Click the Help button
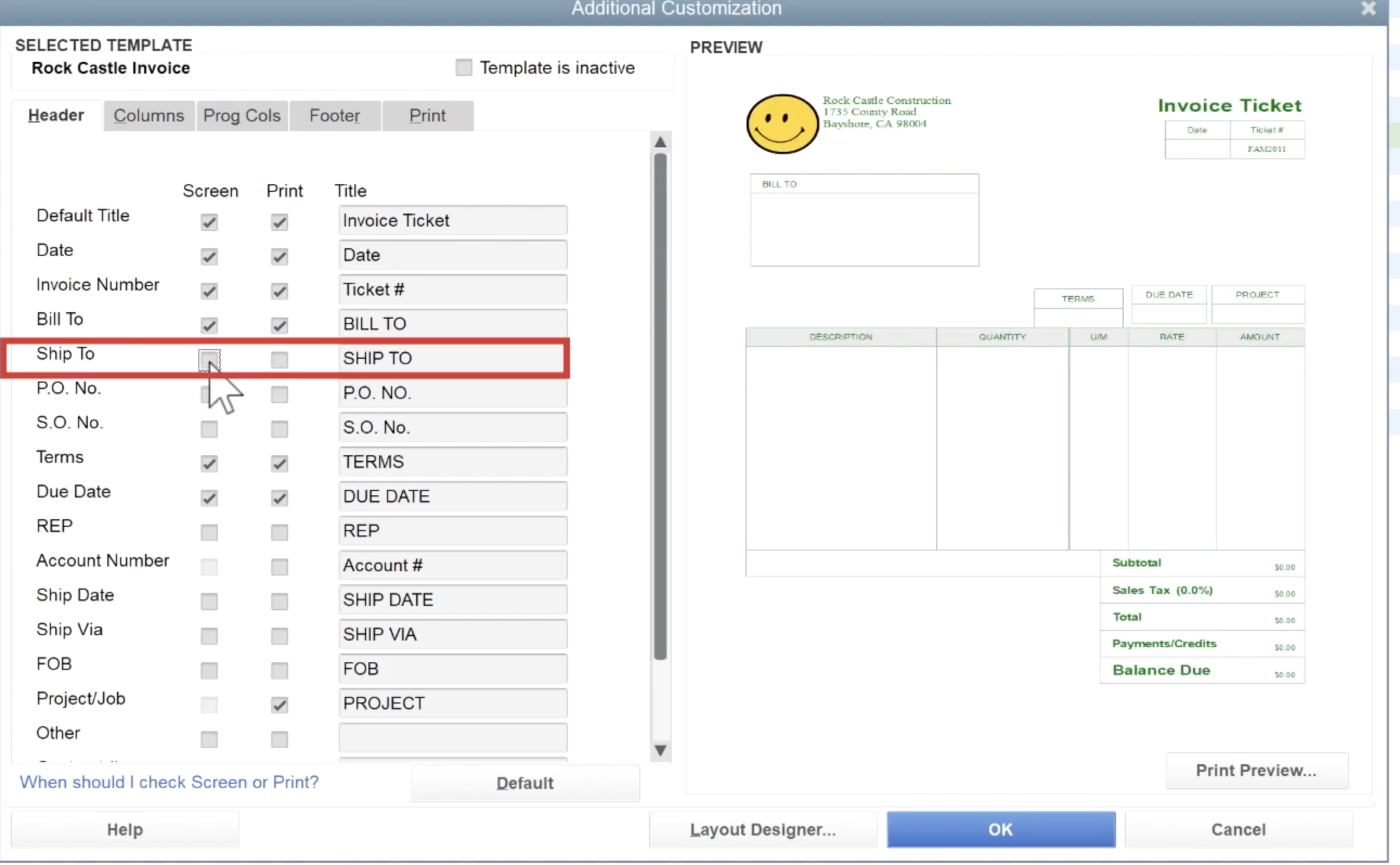The height and width of the screenshot is (865, 1400). (x=125, y=830)
